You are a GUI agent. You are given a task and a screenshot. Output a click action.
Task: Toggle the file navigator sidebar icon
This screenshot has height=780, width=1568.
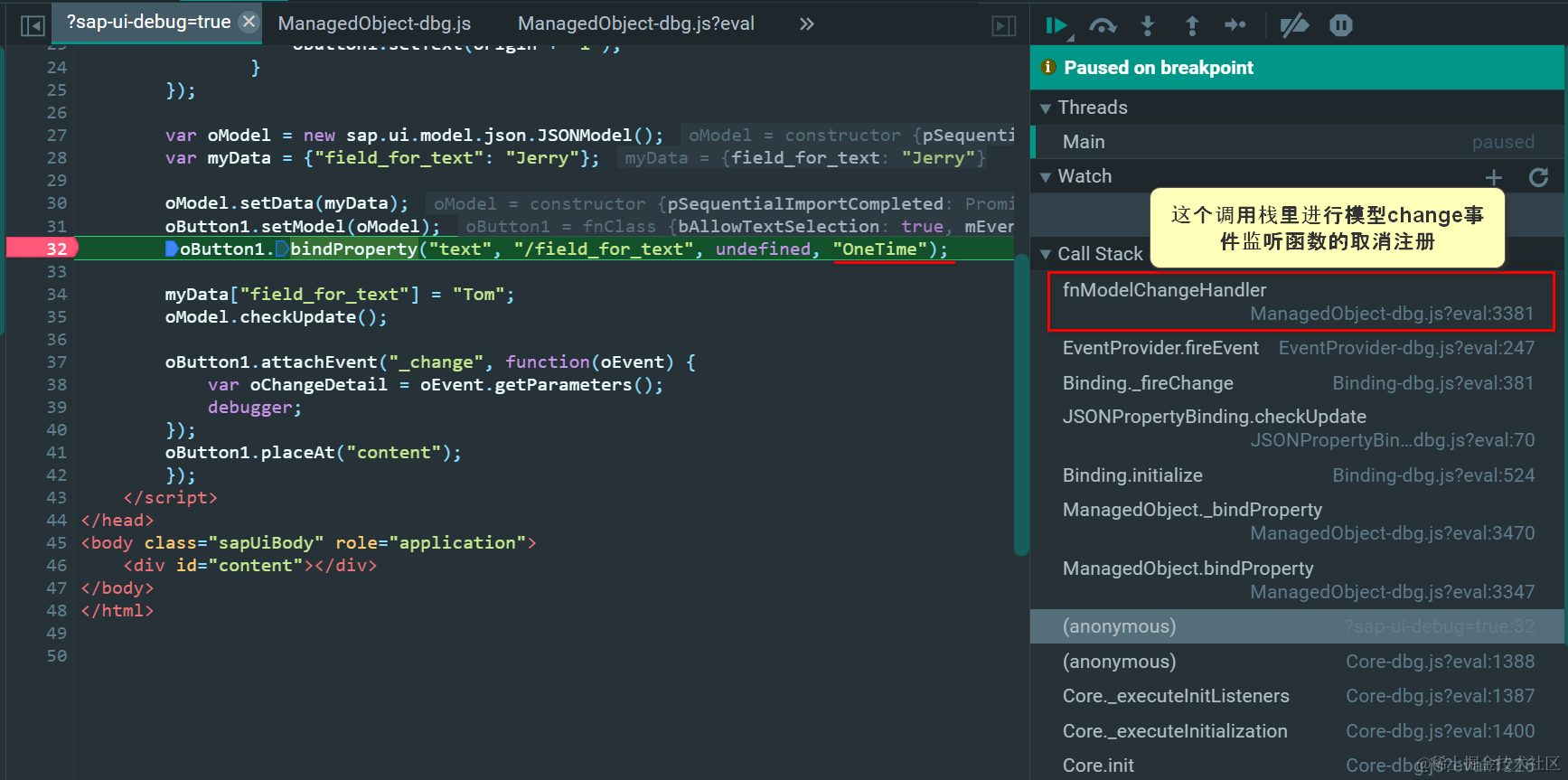click(33, 25)
